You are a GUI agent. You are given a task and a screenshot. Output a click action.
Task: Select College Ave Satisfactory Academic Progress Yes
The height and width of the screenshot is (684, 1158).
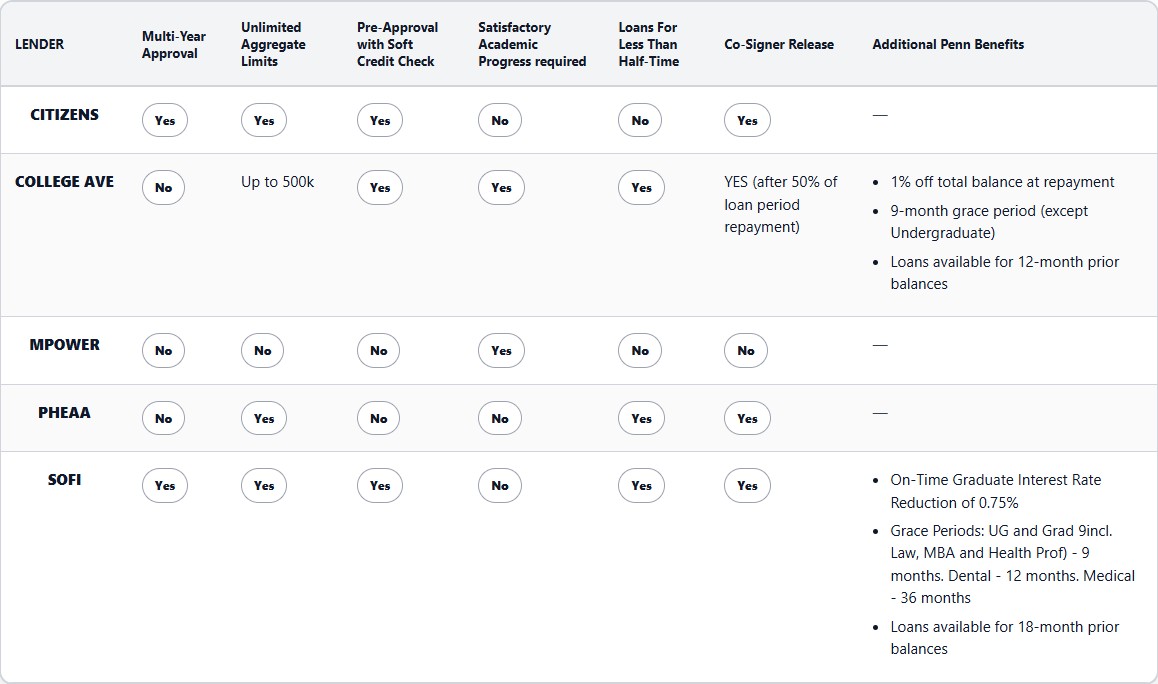(501, 188)
